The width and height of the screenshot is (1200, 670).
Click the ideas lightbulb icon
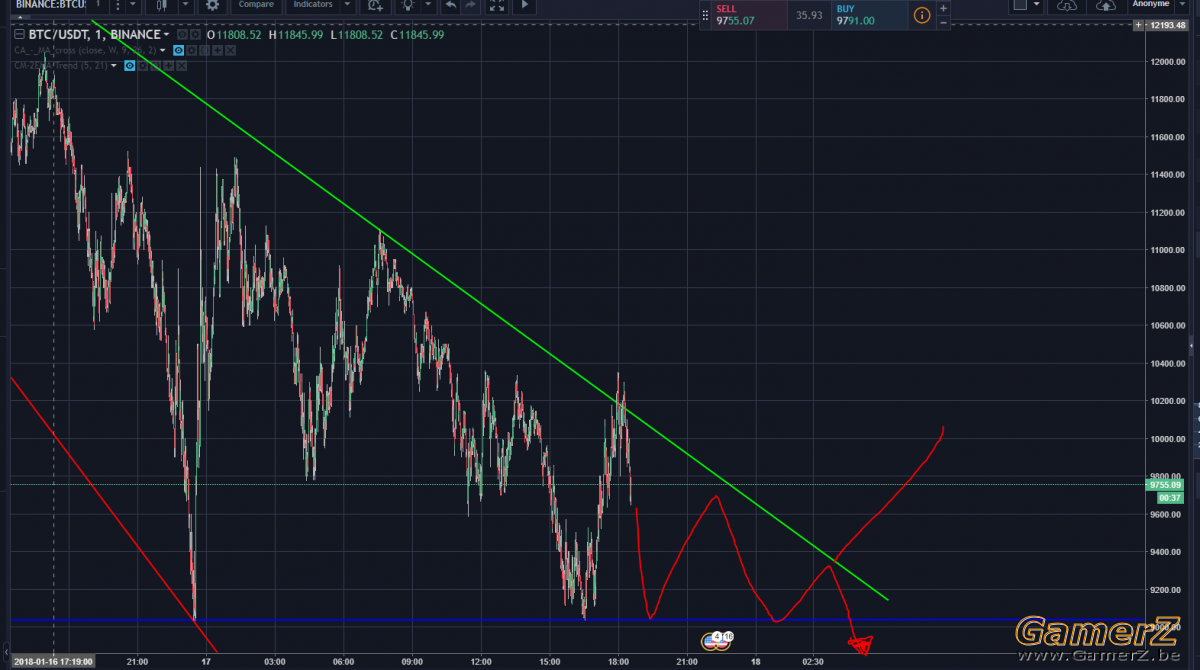408,5
